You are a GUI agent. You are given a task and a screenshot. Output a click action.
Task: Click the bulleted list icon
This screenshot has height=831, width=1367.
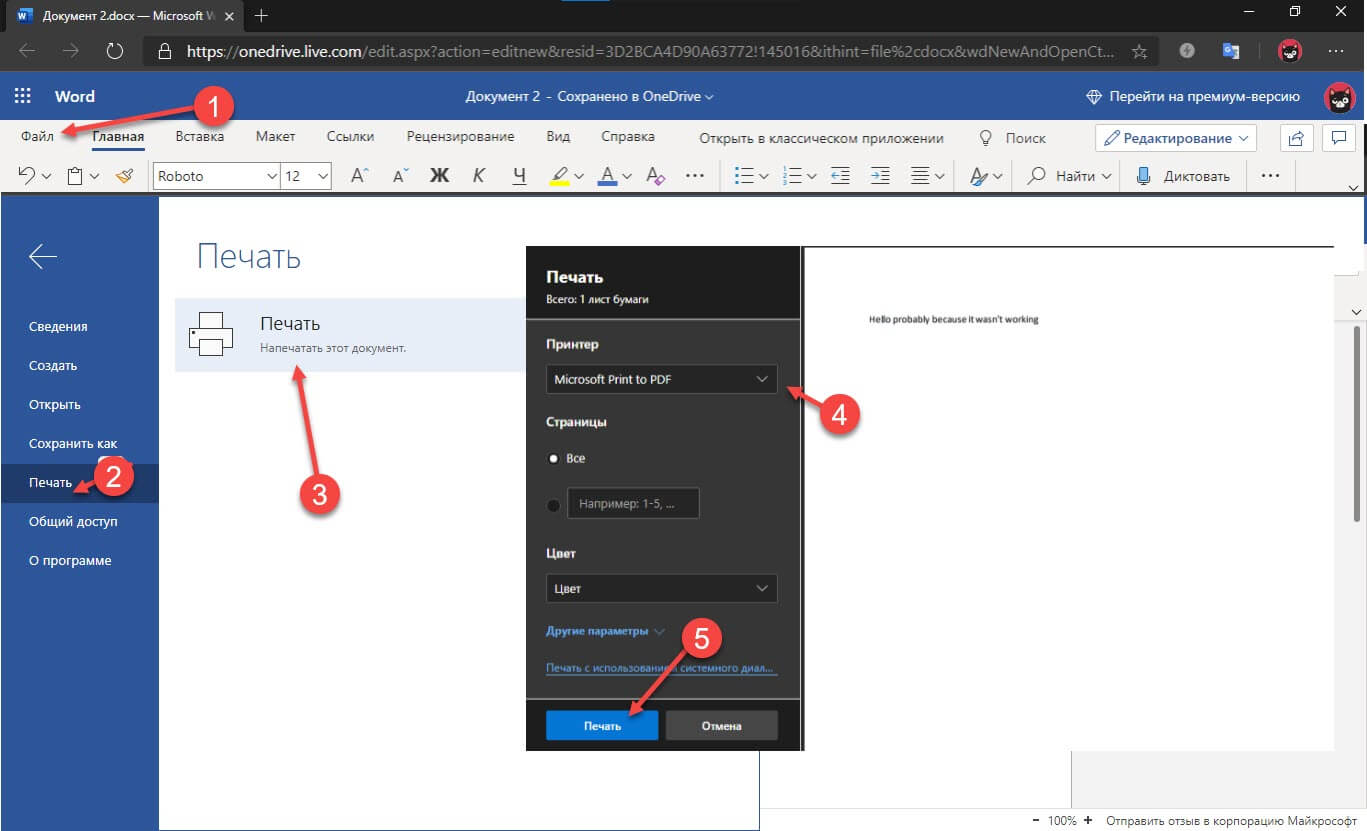pos(744,176)
